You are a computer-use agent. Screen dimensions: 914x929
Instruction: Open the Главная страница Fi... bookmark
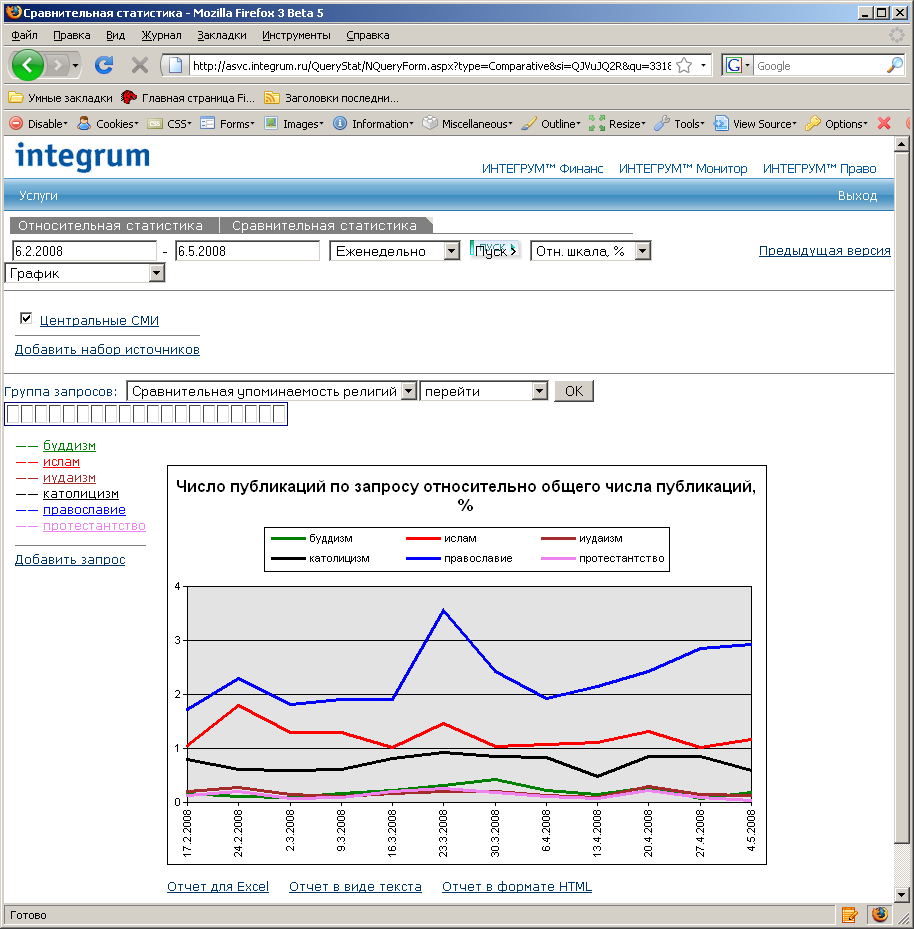(187, 98)
